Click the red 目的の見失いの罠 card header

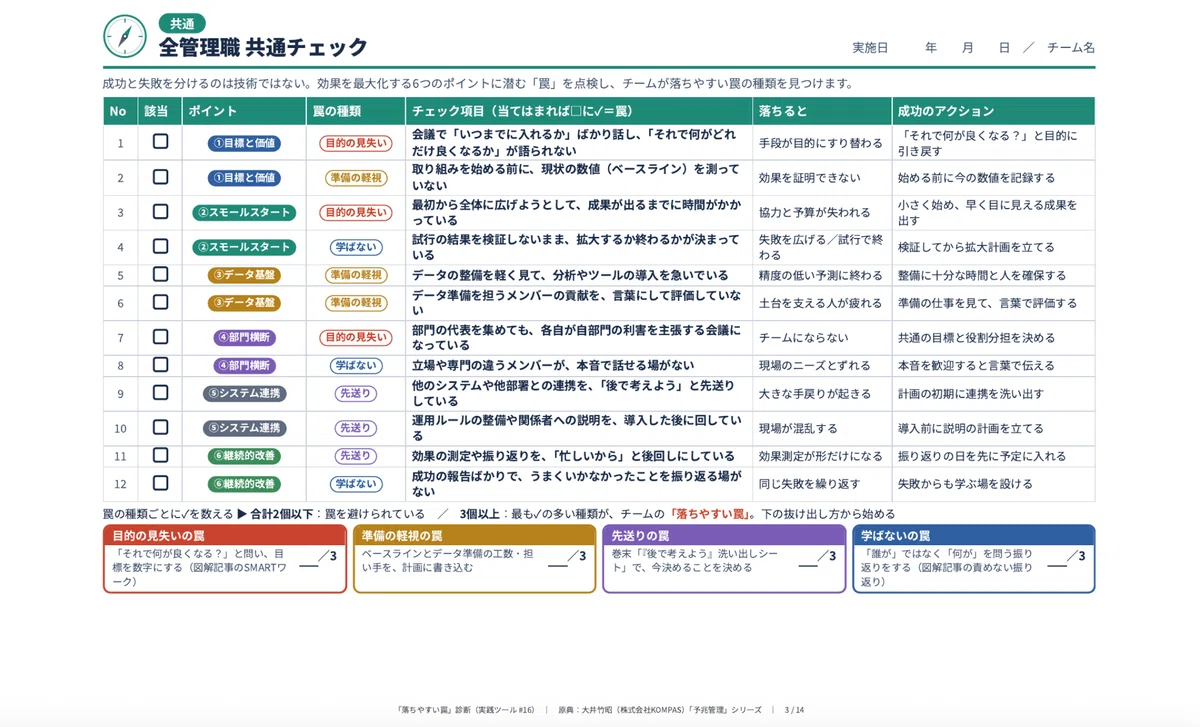(x=225, y=535)
